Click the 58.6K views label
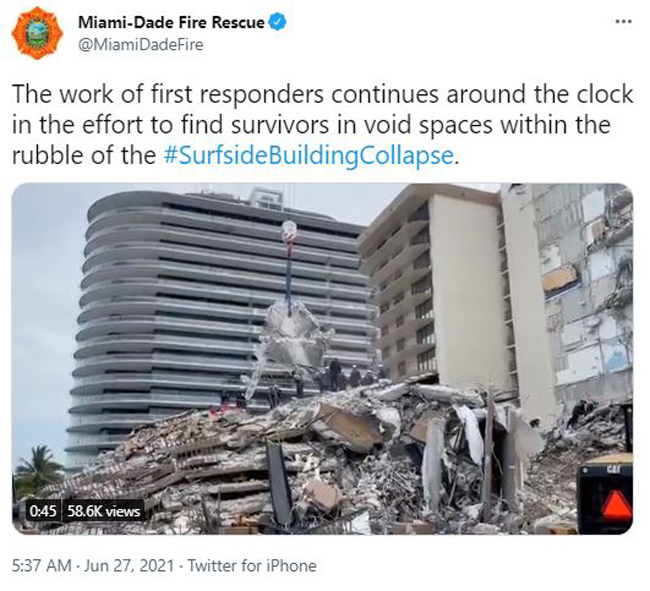Viewport: 650px width, 591px height. (x=104, y=511)
